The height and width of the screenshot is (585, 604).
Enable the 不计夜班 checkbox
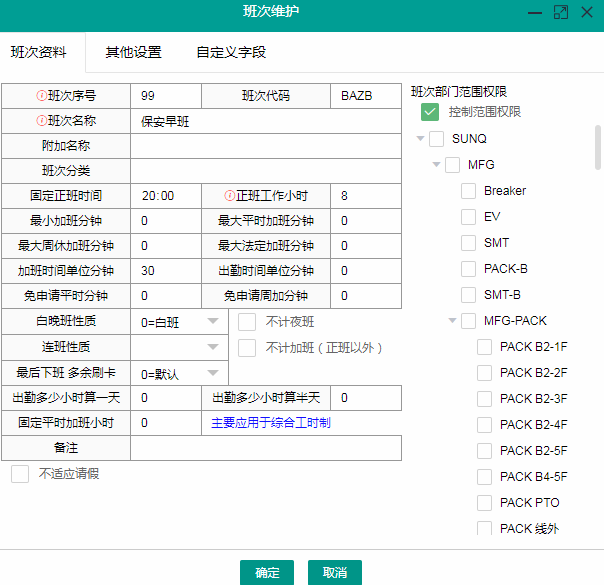248,322
